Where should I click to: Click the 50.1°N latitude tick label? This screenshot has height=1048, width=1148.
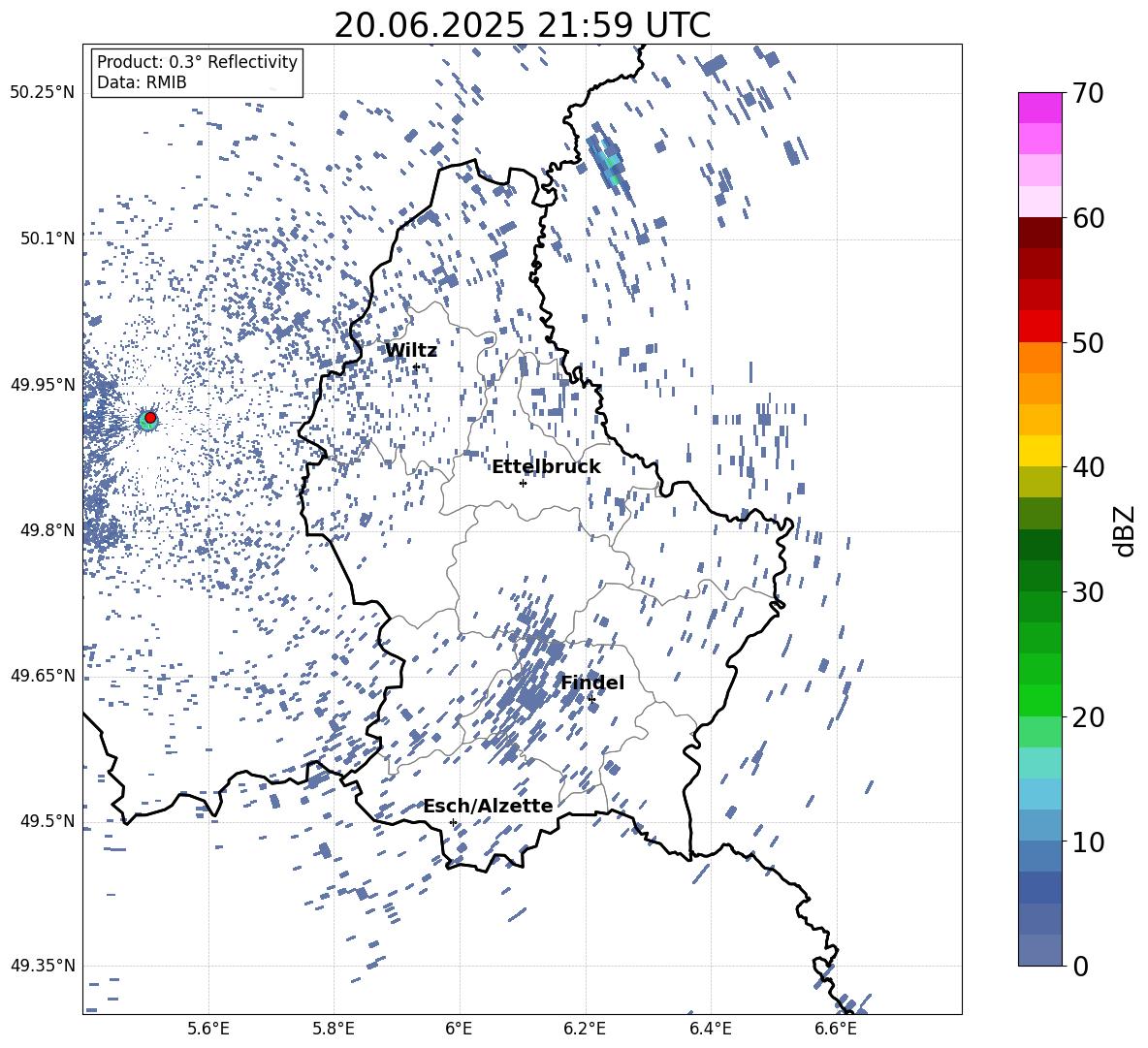[47, 238]
